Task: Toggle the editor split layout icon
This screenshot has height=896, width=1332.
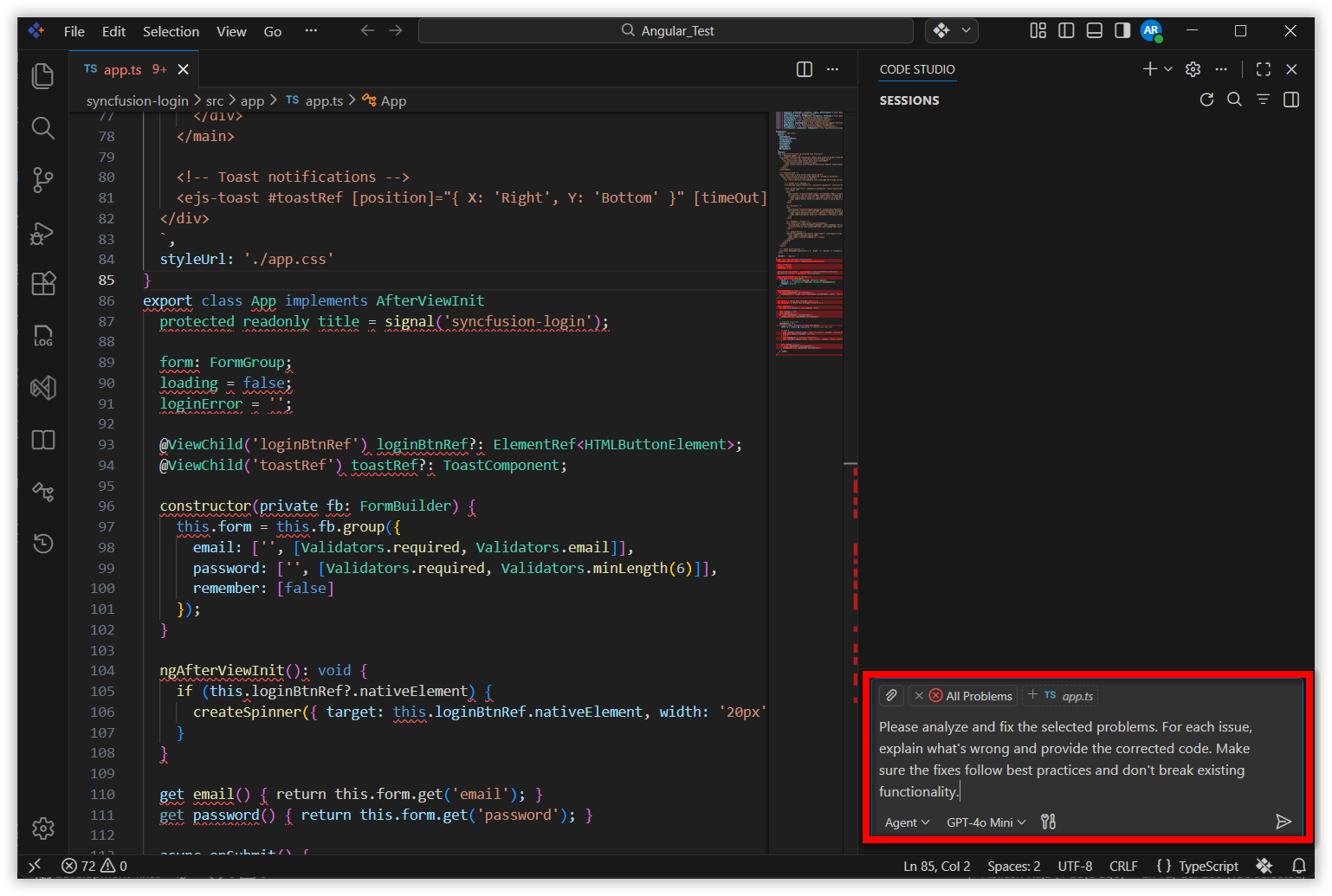Action: [x=804, y=69]
